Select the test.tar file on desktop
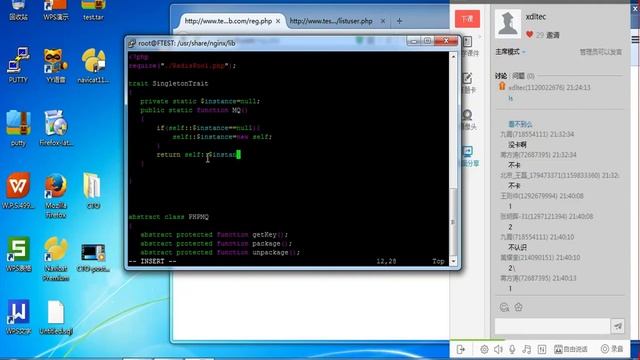640x360 pixels. [93, 9]
